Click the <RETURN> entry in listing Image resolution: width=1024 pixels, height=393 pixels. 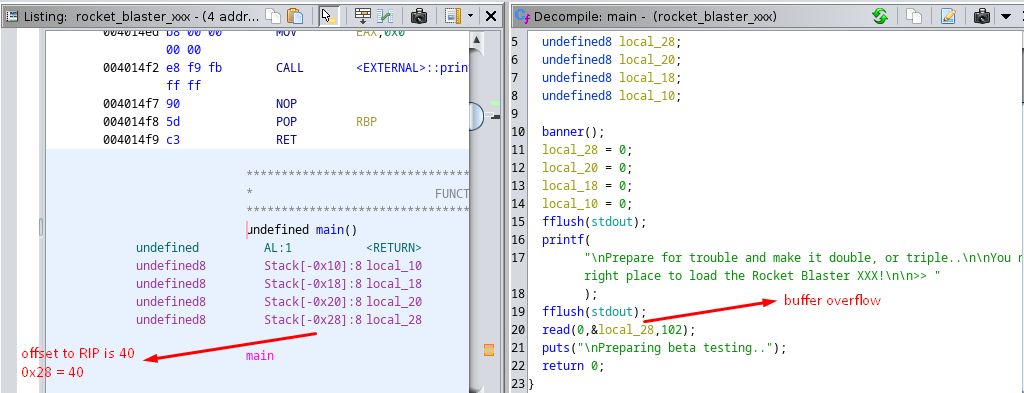[x=394, y=248]
